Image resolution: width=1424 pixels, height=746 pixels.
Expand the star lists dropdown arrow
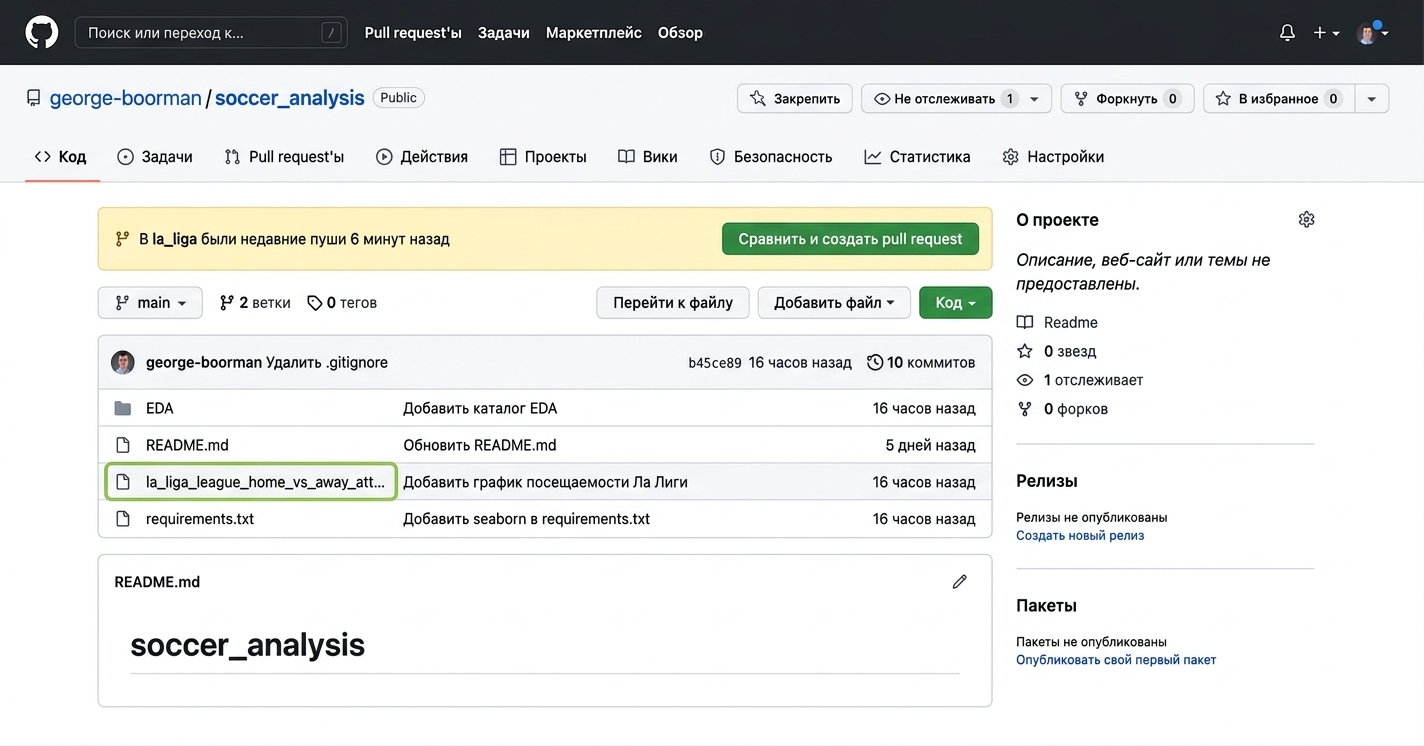[1372, 99]
